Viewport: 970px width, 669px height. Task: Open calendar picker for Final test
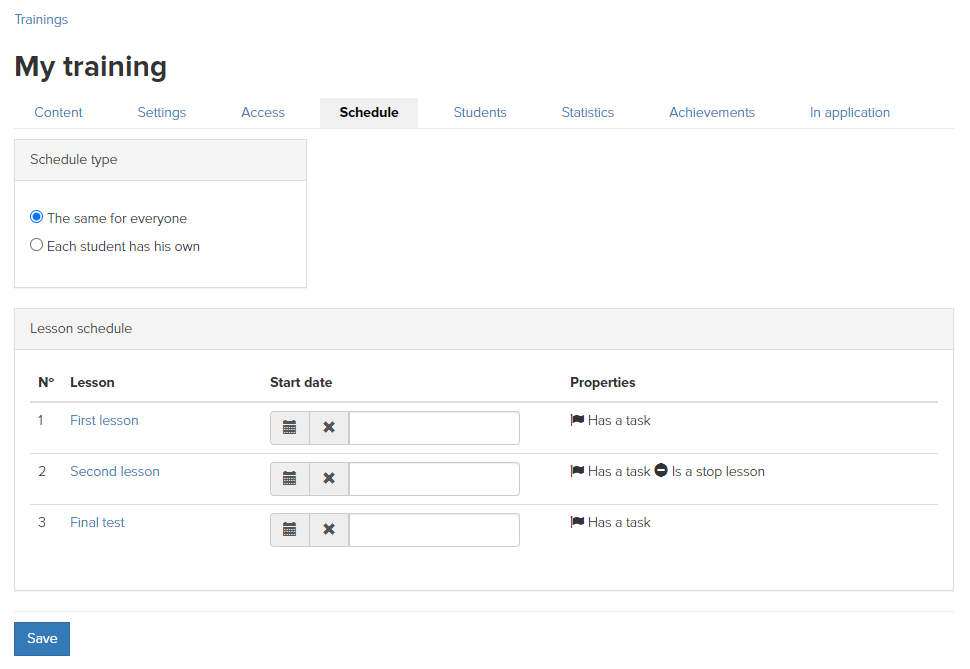tap(290, 530)
